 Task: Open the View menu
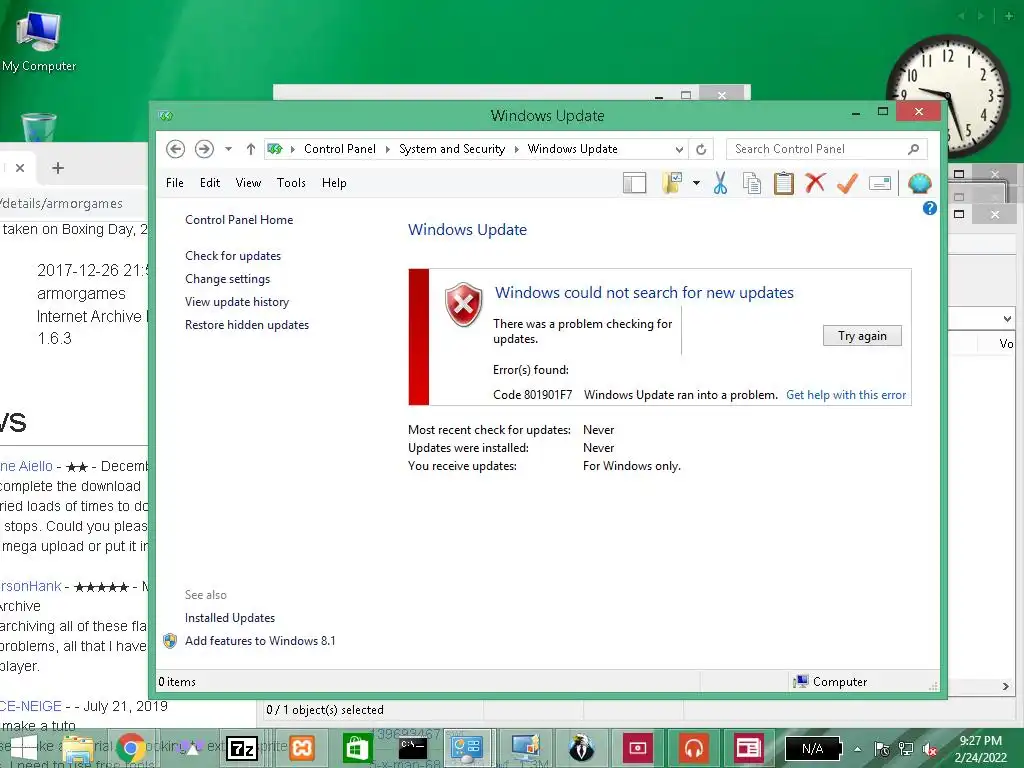[x=248, y=183]
